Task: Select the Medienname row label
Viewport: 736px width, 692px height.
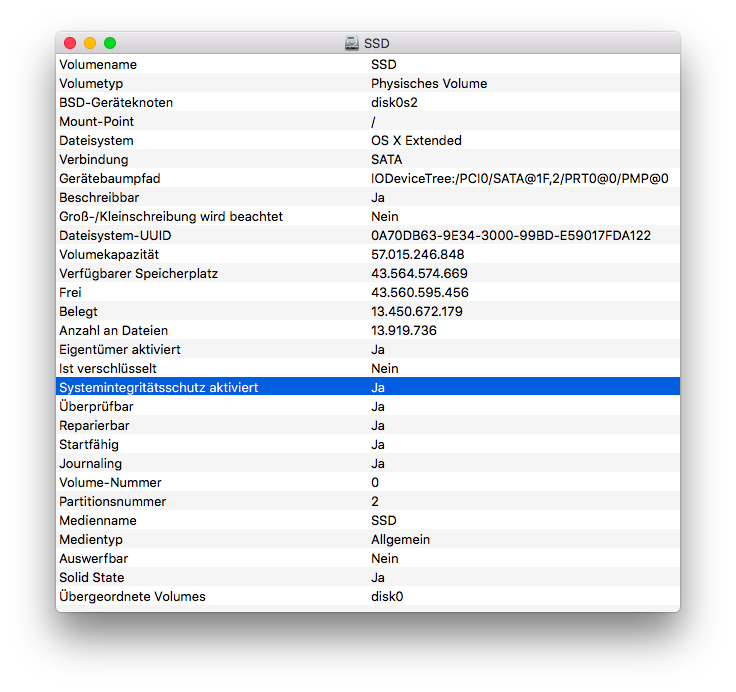Action: pyautogui.click(x=98, y=521)
